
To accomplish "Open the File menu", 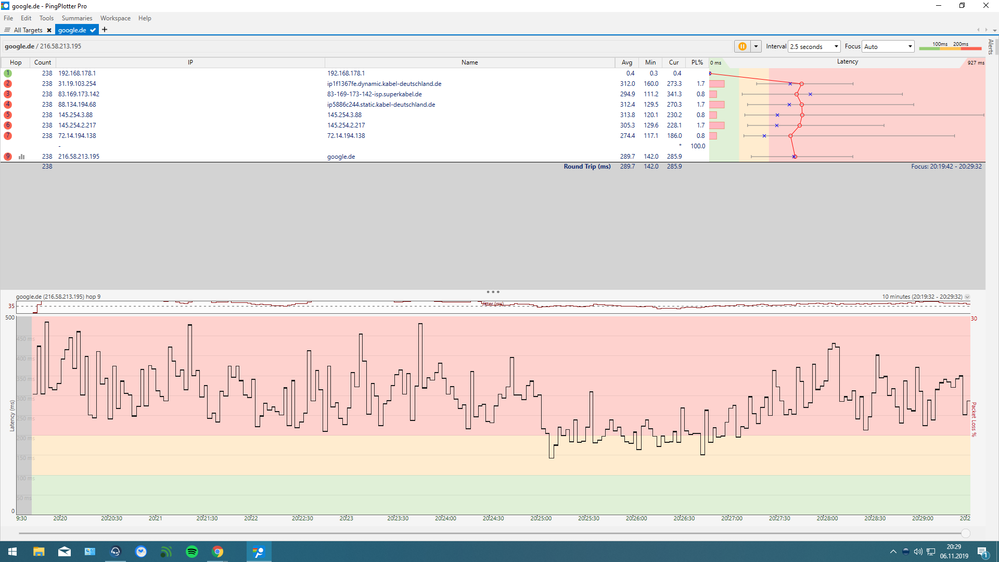I will pos(8,18).
